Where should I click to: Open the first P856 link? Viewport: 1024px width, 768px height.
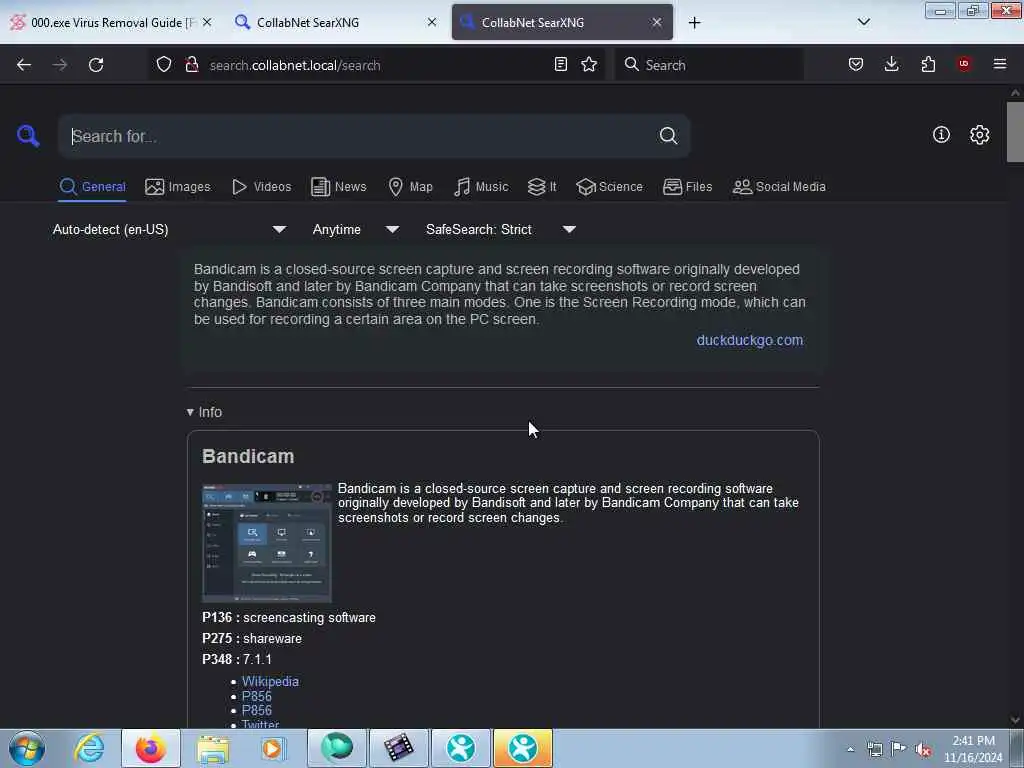coord(257,696)
